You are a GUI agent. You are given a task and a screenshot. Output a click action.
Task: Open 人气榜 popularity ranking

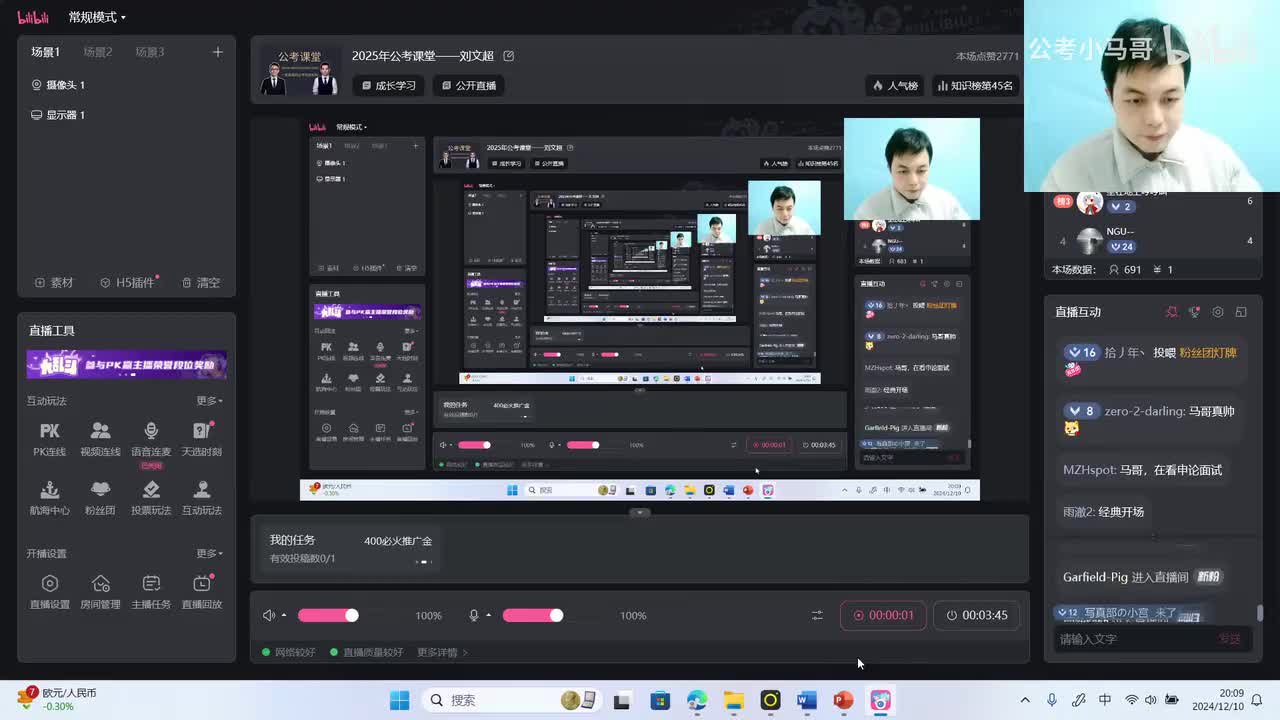[x=895, y=85]
